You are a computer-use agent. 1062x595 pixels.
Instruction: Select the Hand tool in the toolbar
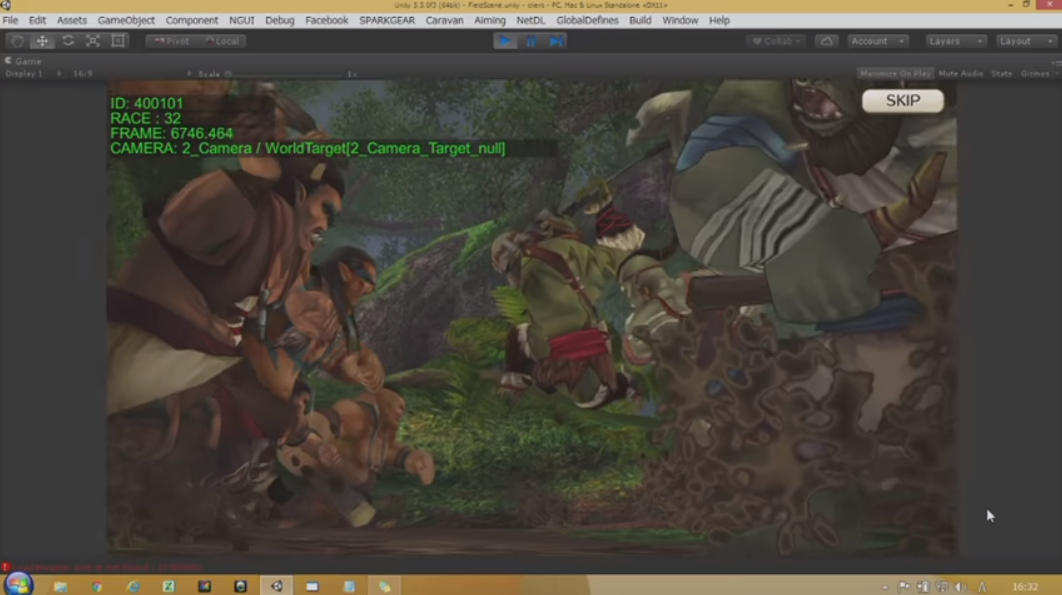tap(17, 41)
